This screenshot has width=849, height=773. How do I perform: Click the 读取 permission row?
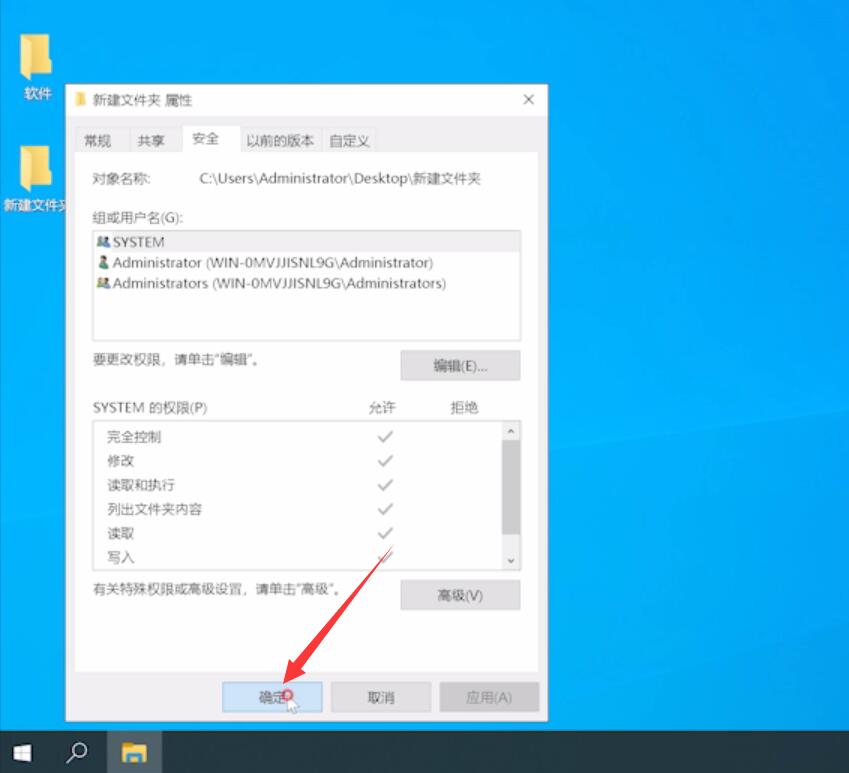point(298,533)
